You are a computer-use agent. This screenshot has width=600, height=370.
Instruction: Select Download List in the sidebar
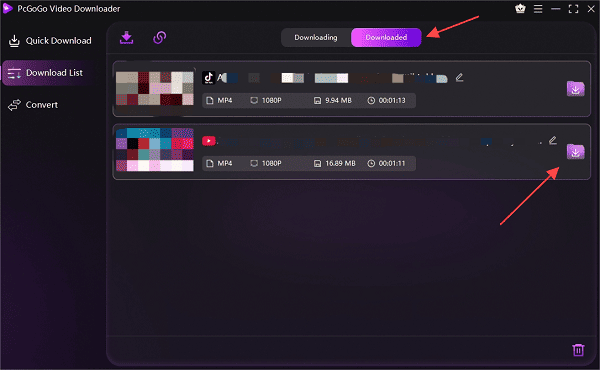pyautogui.click(x=48, y=73)
